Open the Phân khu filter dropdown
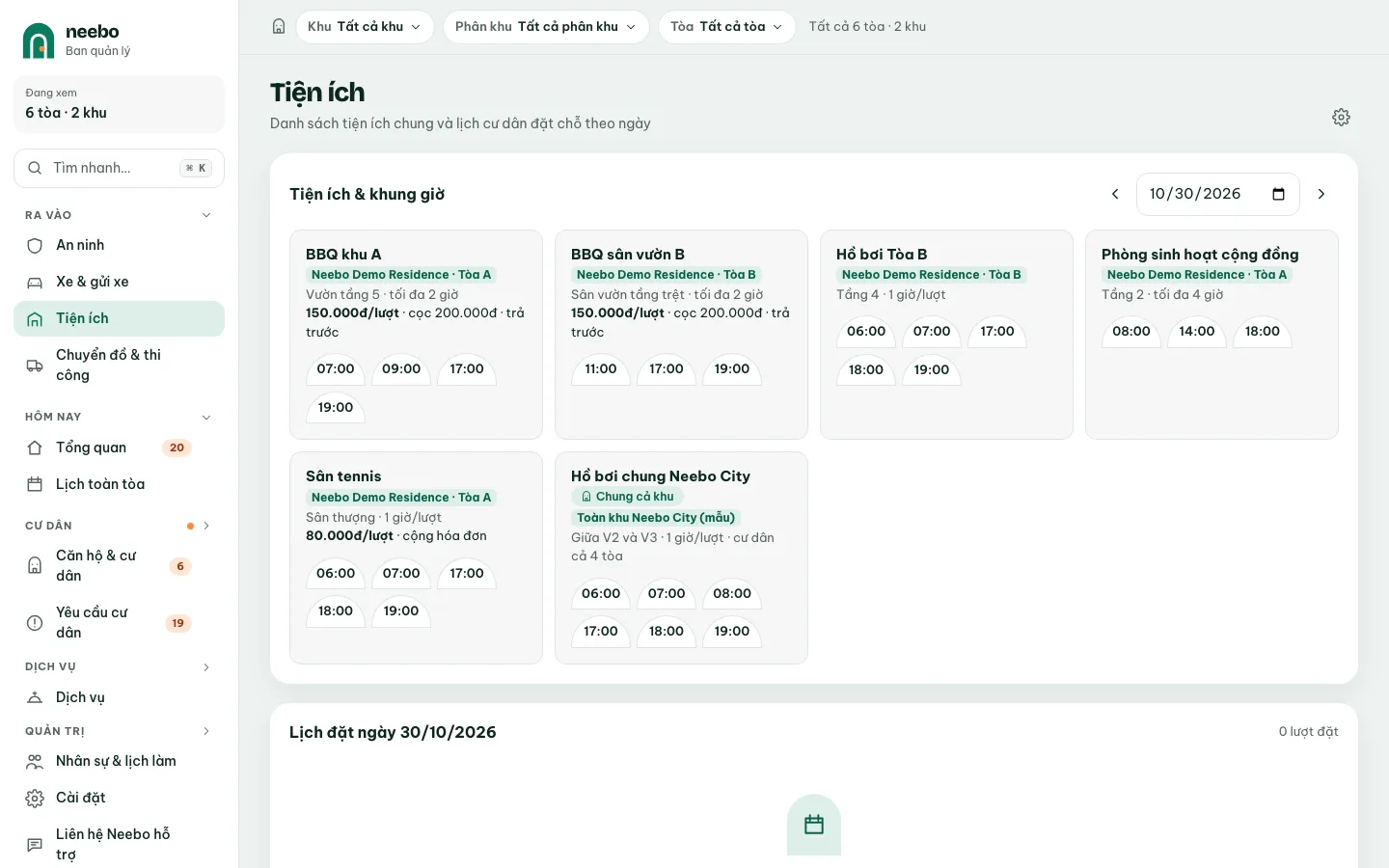The width and height of the screenshot is (1389, 868). tap(546, 27)
